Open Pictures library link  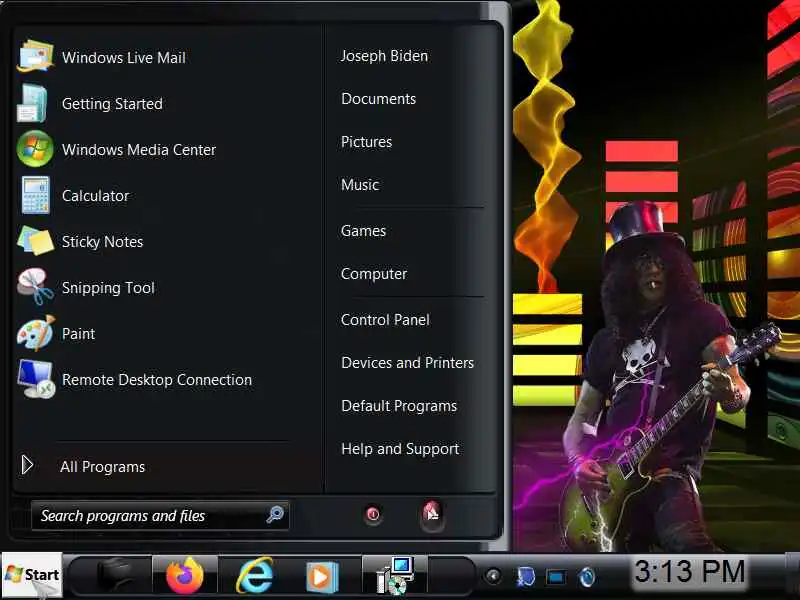366,141
